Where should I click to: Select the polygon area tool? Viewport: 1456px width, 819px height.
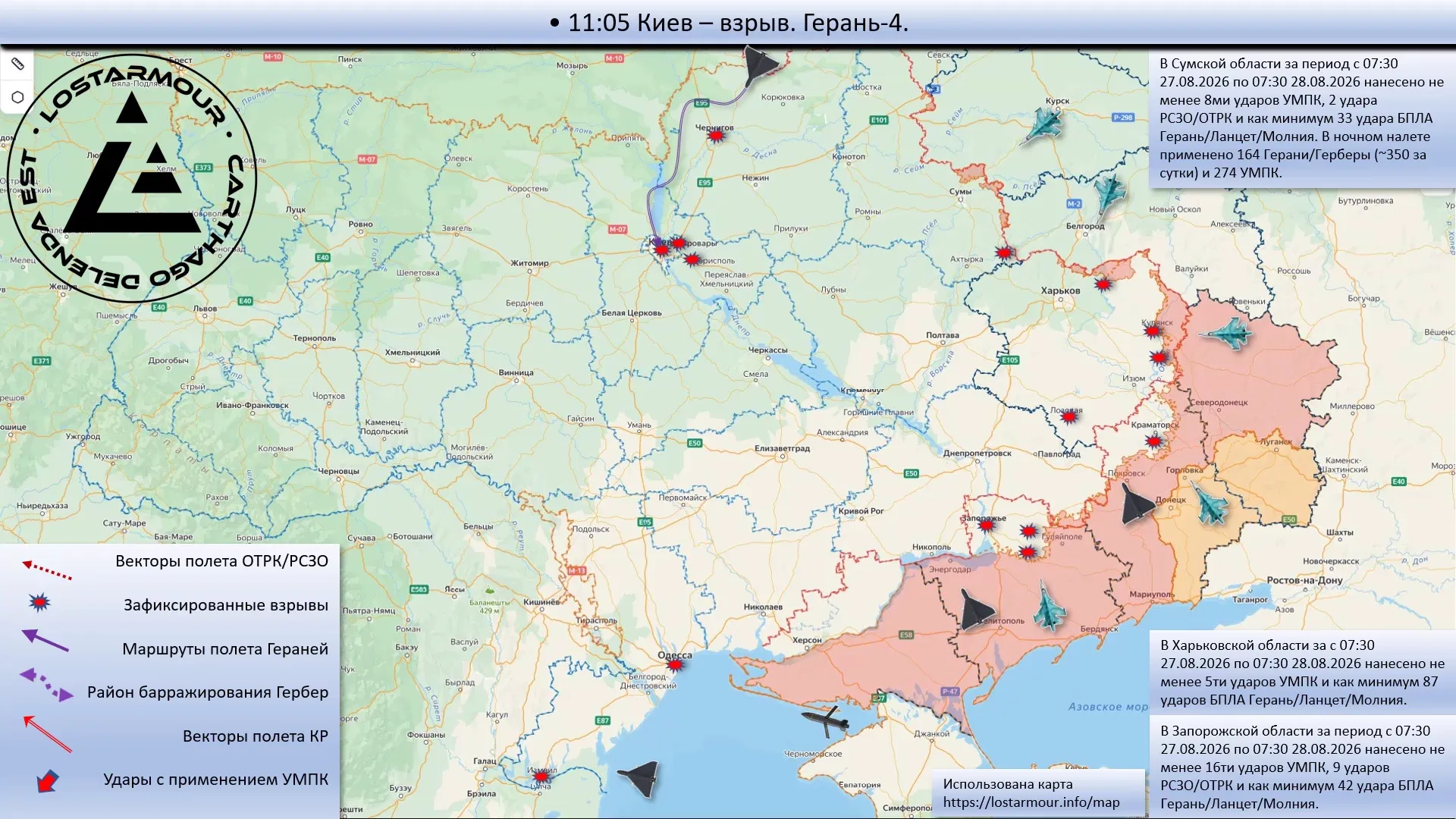(x=17, y=97)
